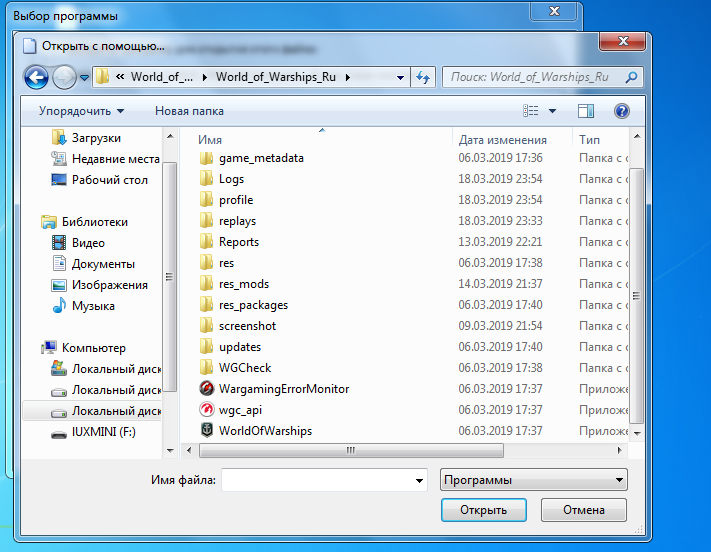Viewport: 711px width, 552px height.
Task: Click the file list vertical scrollbar thumb
Action: [637, 296]
